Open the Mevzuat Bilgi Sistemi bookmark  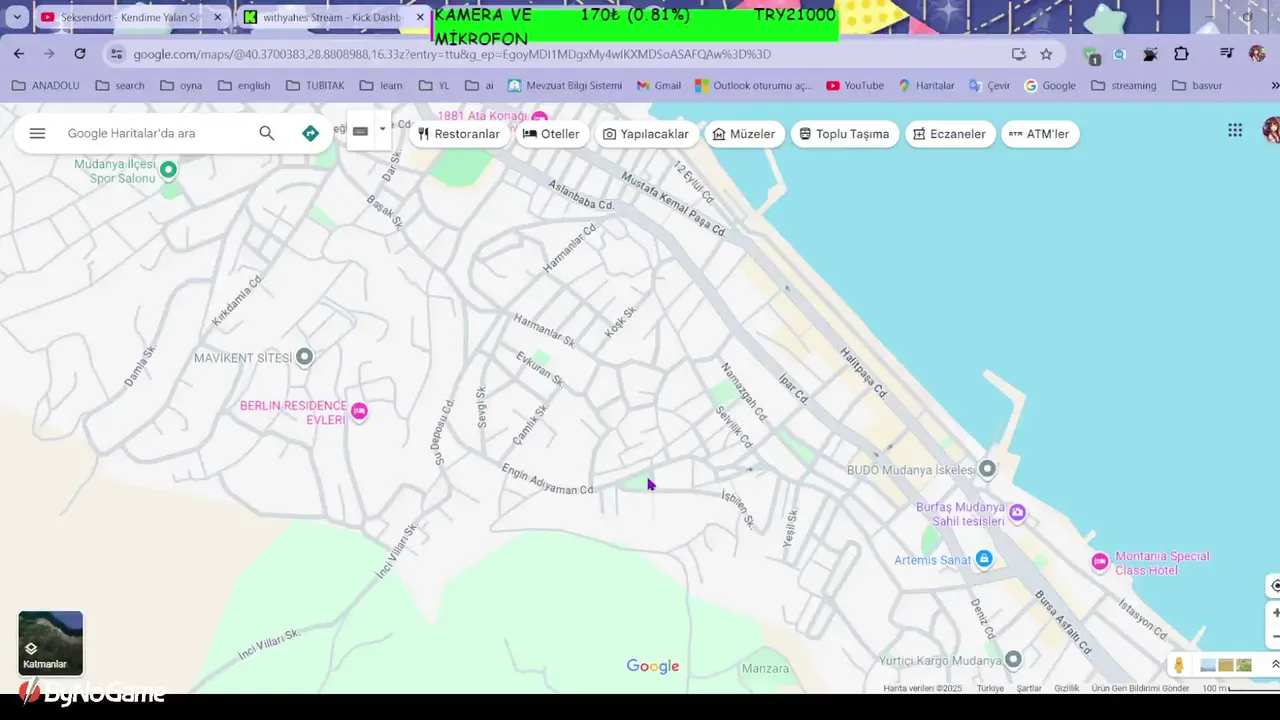click(x=565, y=86)
